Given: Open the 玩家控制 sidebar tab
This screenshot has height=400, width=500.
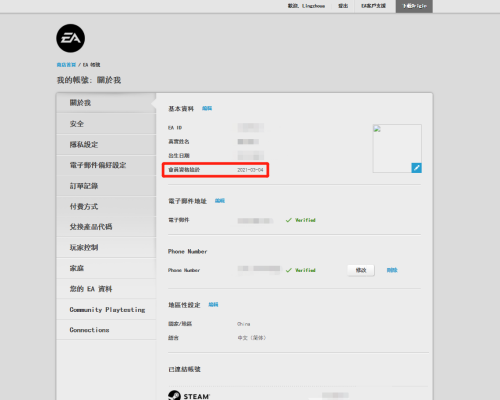Looking at the screenshot, I should point(106,247).
